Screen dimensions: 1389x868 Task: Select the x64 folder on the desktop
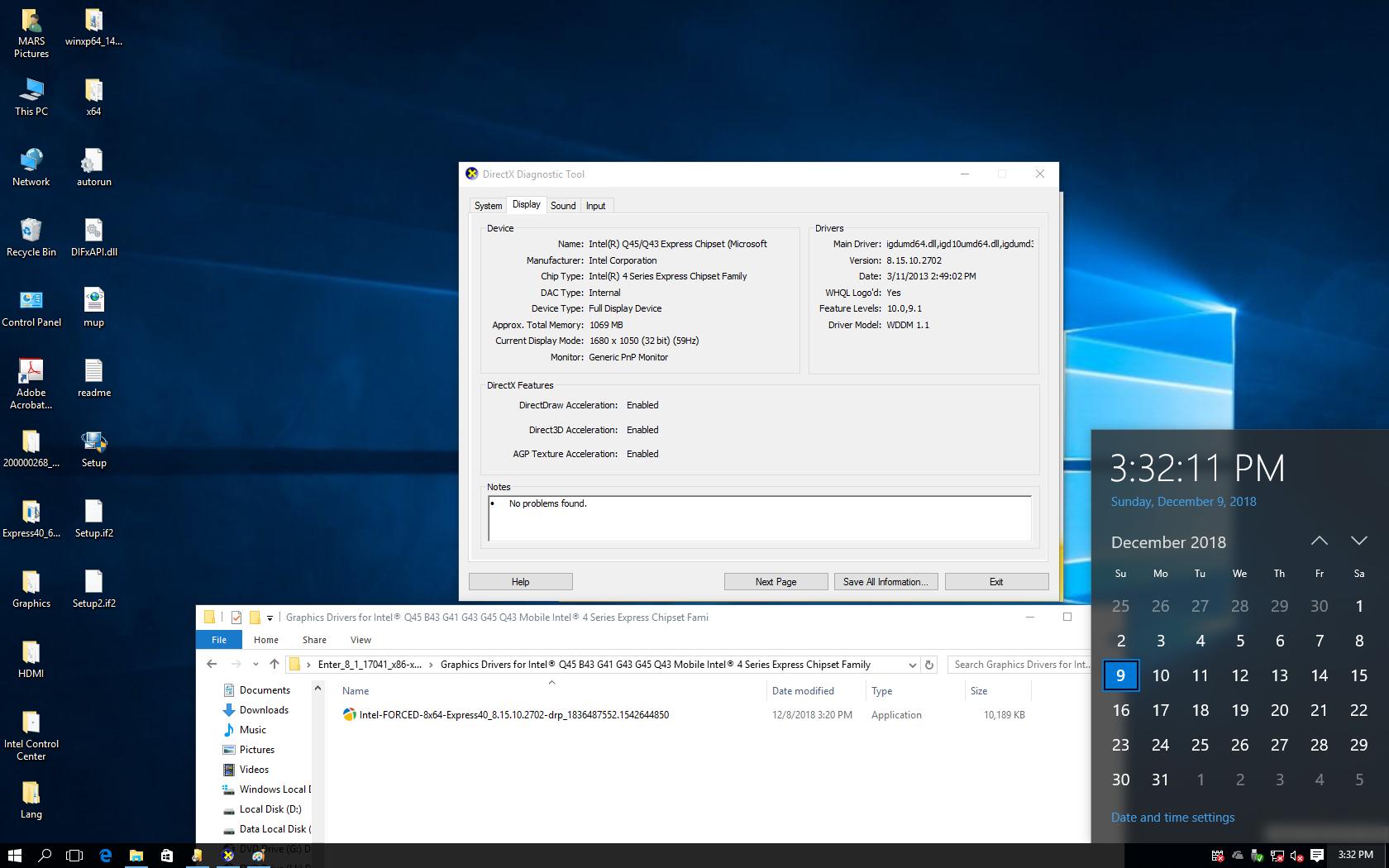(x=93, y=98)
